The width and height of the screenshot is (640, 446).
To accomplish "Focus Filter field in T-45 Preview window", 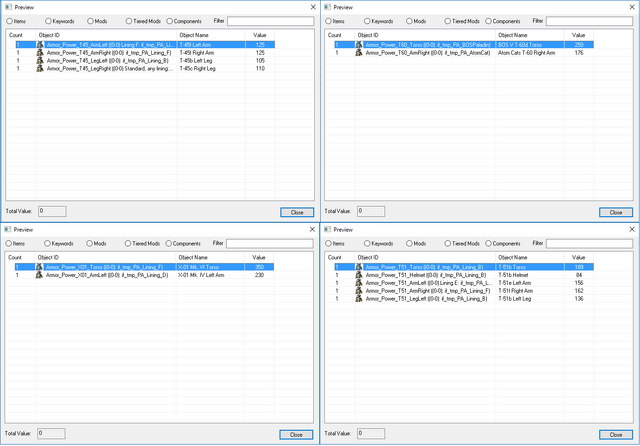I will pos(271,21).
